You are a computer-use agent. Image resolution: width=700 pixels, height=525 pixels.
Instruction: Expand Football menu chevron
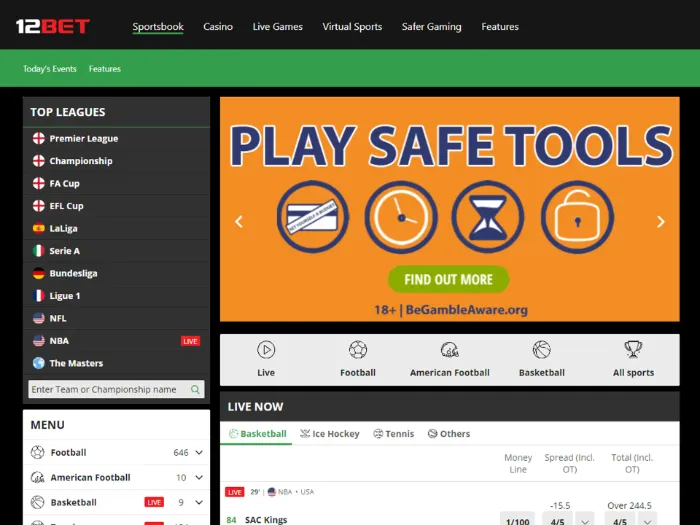click(x=199, y=452)
